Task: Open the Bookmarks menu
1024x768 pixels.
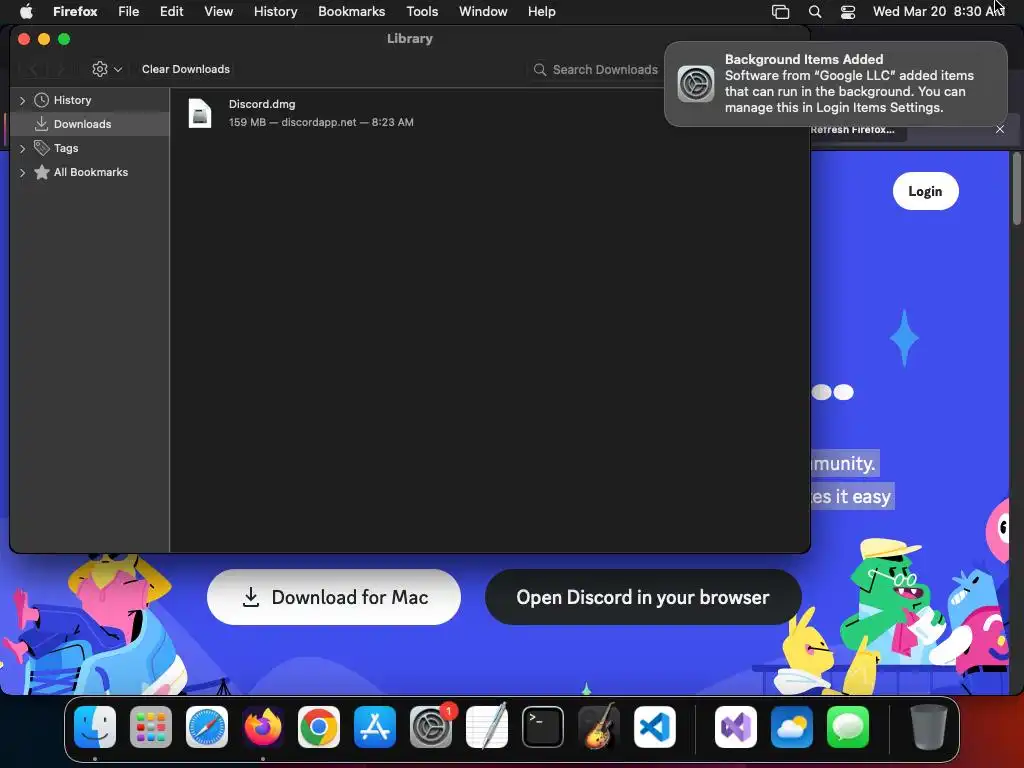Action: pos(351,11)
